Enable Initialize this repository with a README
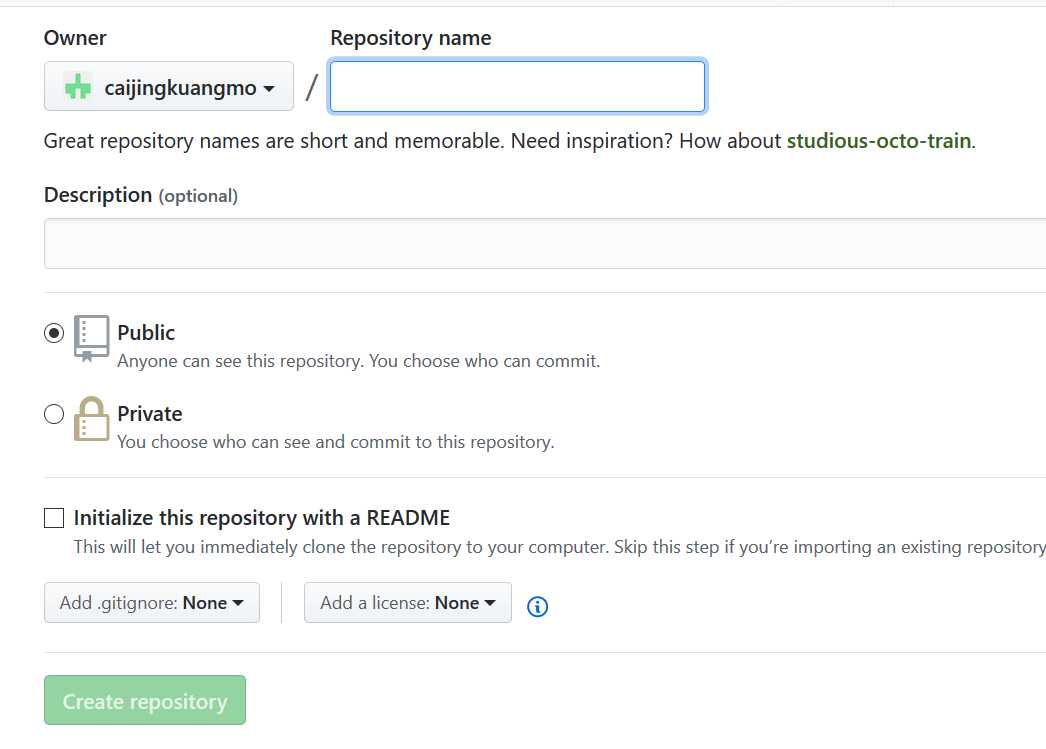The height and width of the screenshot is (749, 1046). (54, 518)
